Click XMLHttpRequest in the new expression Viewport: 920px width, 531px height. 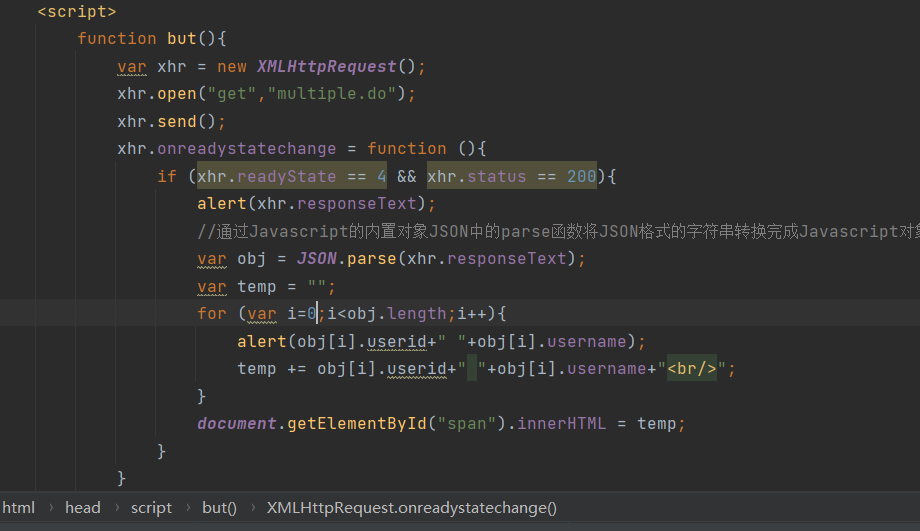click(327, 66)
